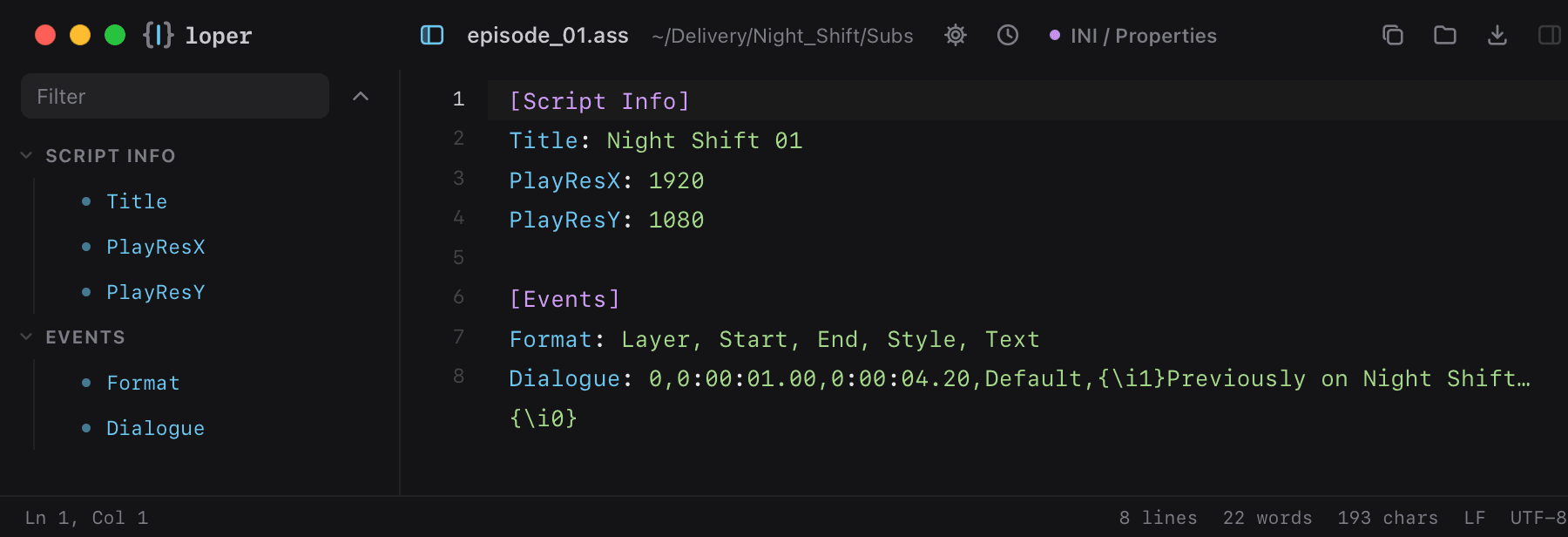This screenshot has width=1568, height=537.
Task: Click the Format: Layer, Start line
Action: pyautogui.click(x=774, y=339)
